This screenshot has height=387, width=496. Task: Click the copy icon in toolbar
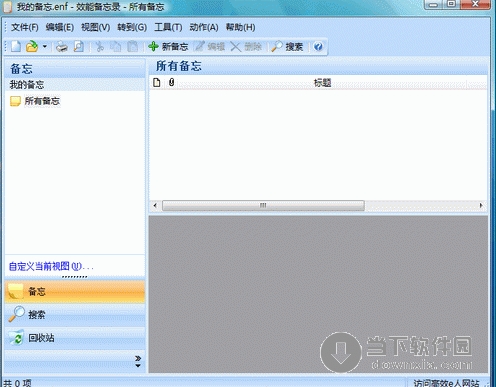pyautogui.click(x=116, y=47)
